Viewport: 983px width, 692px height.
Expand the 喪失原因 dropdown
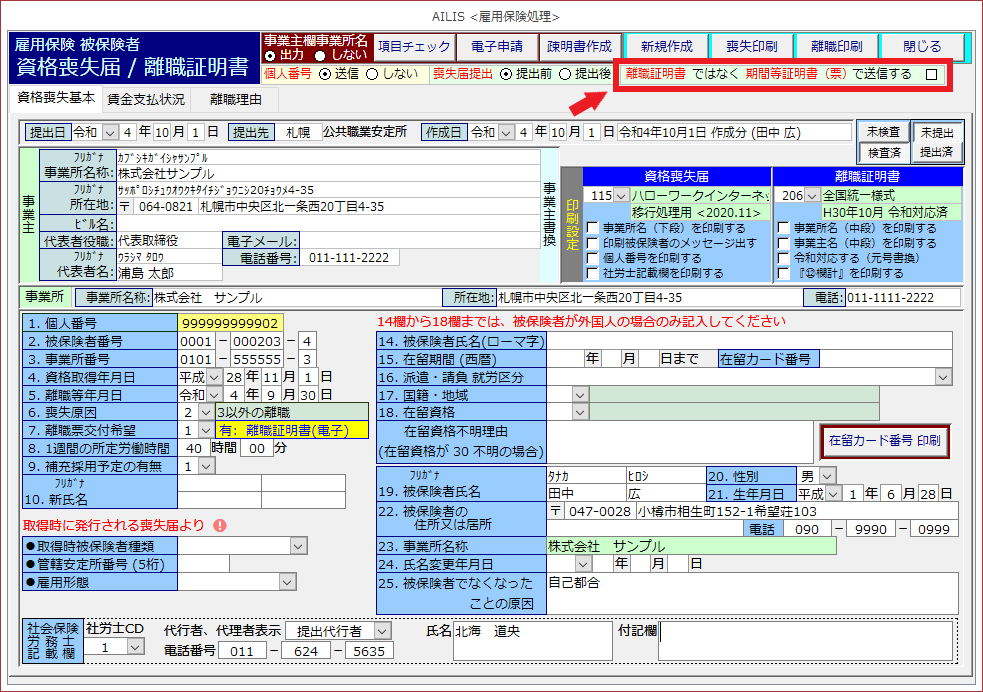coord(205,411)
